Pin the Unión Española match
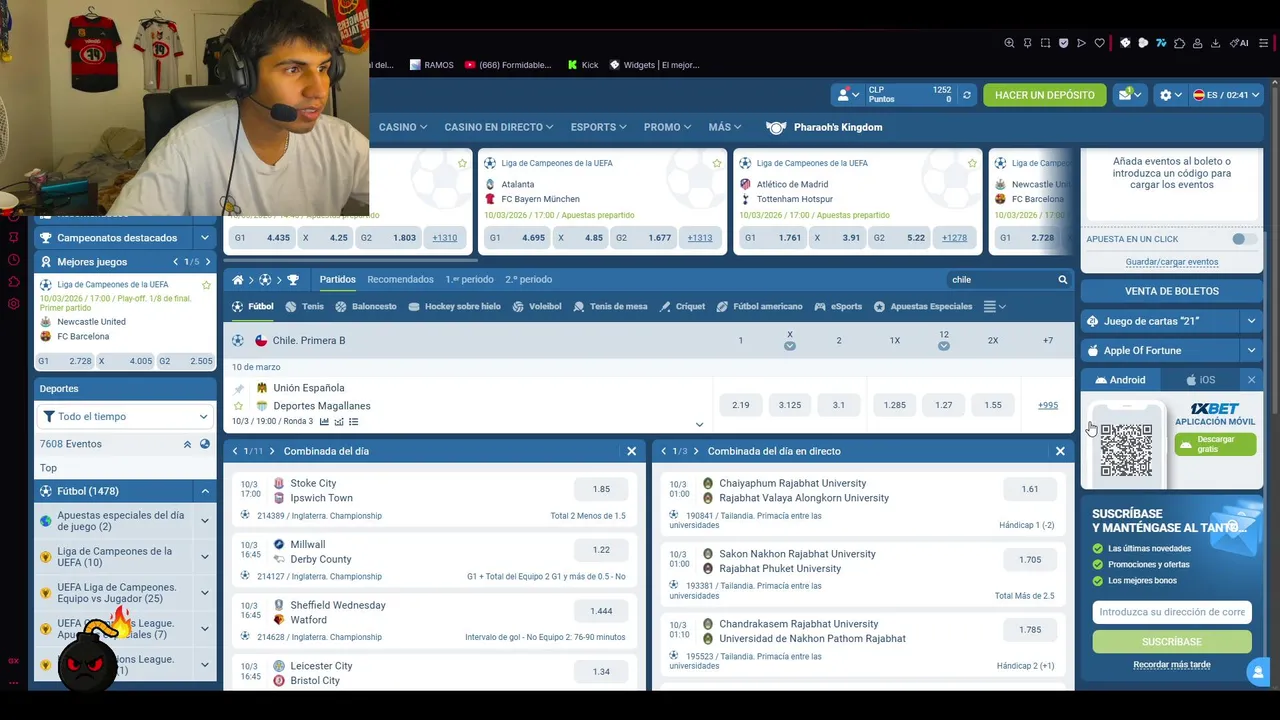The image size is (1280, 720). (x=238, y=388)
